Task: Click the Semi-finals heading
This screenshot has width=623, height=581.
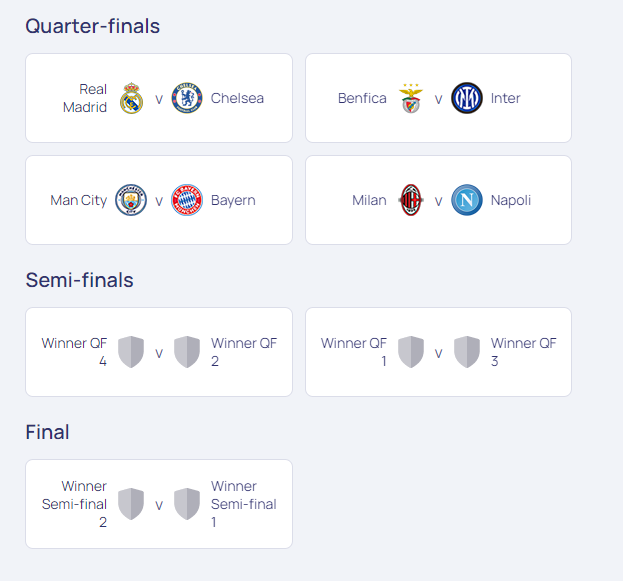Action: coord(80,281)
